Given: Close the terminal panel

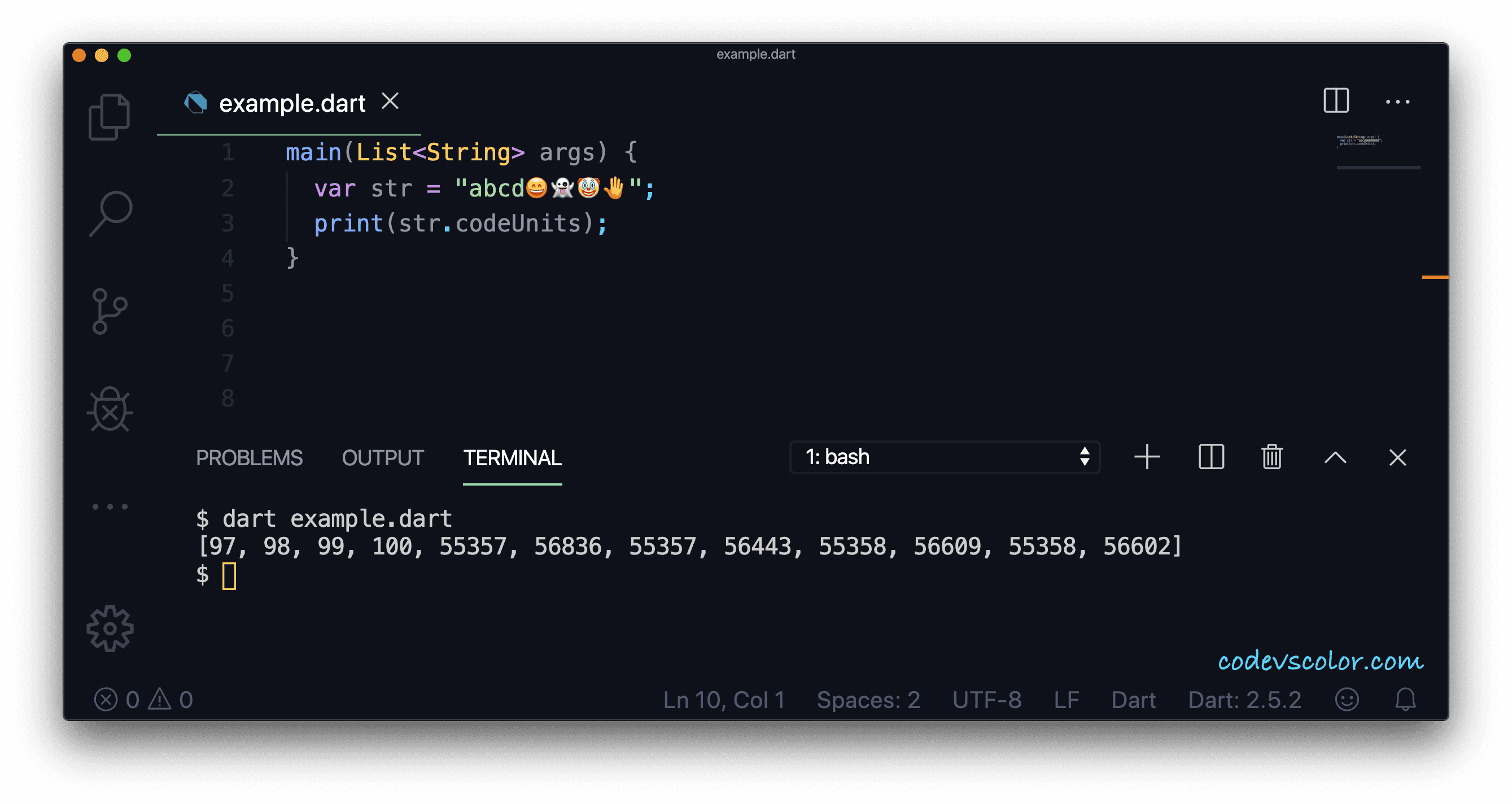Looking at the screenshot, I should (x=1397, y=457).
